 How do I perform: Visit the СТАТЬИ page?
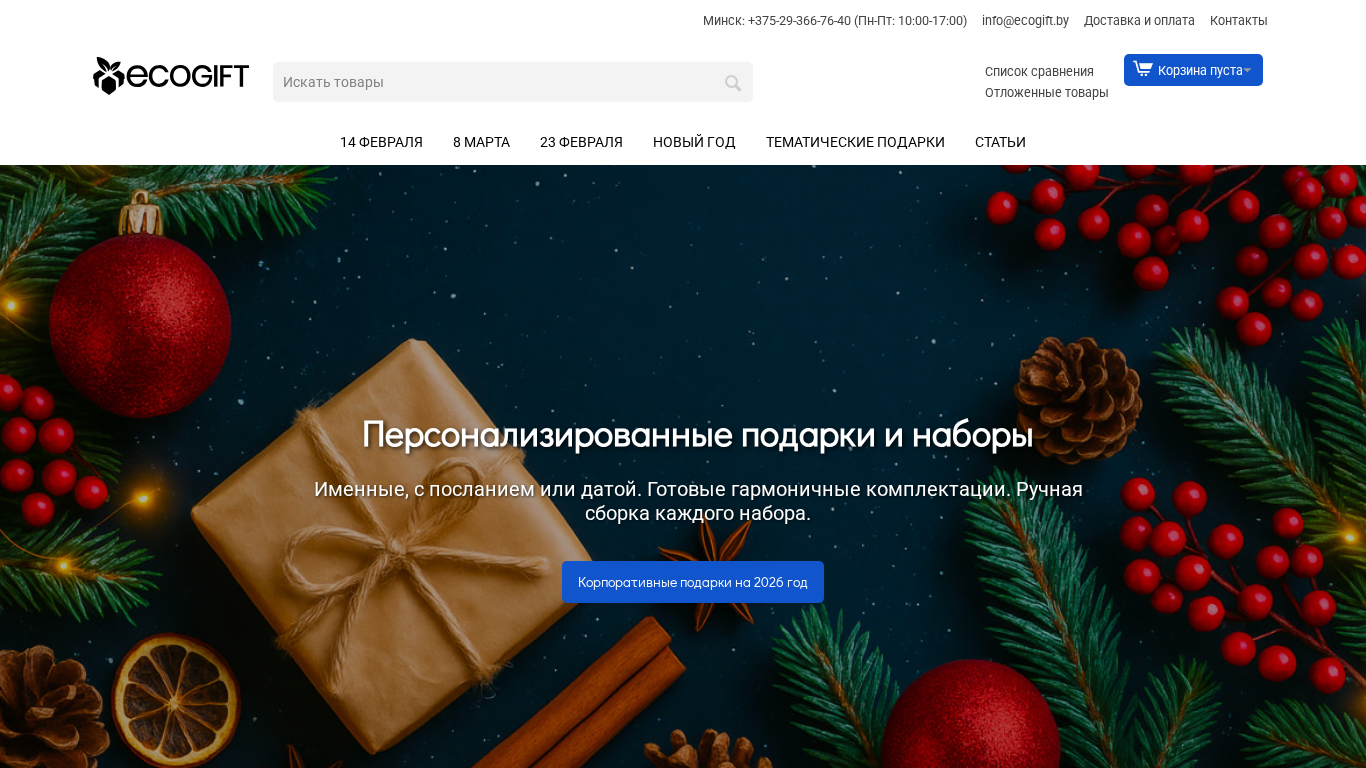coord(1000,142)
